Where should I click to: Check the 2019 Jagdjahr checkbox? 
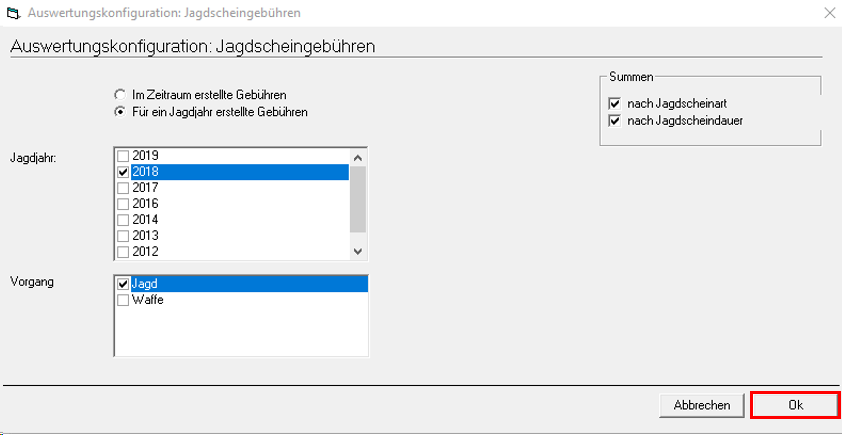click(x=123, y=156)
